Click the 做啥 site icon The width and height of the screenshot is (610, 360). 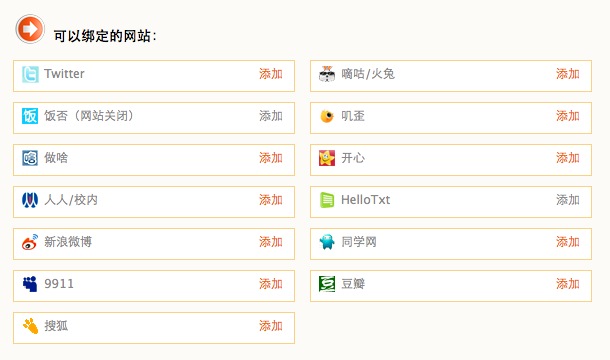(30, 158)
